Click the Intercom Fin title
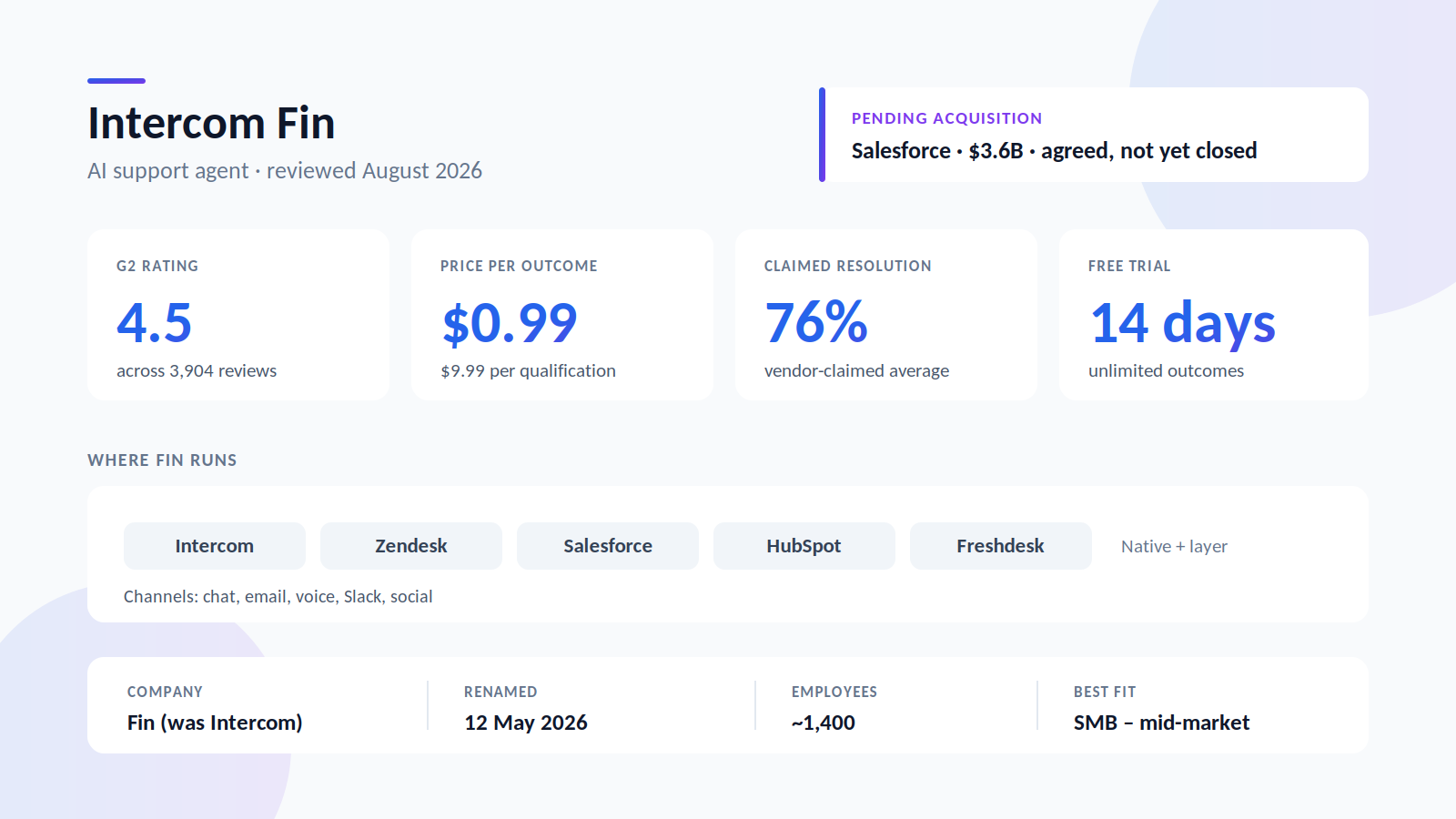This screenshot has height=819, width=1456. coord(211,123)
